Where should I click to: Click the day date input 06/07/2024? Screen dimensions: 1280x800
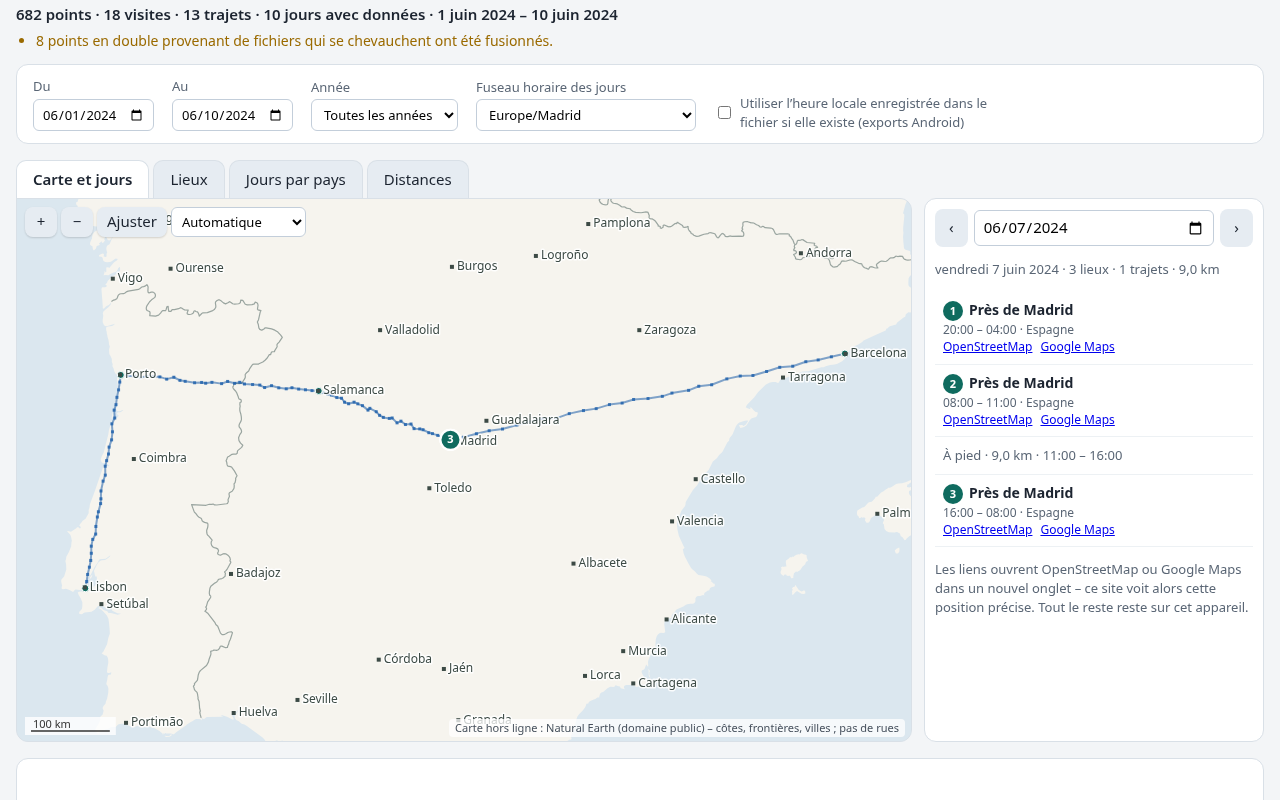point(1094,228)
